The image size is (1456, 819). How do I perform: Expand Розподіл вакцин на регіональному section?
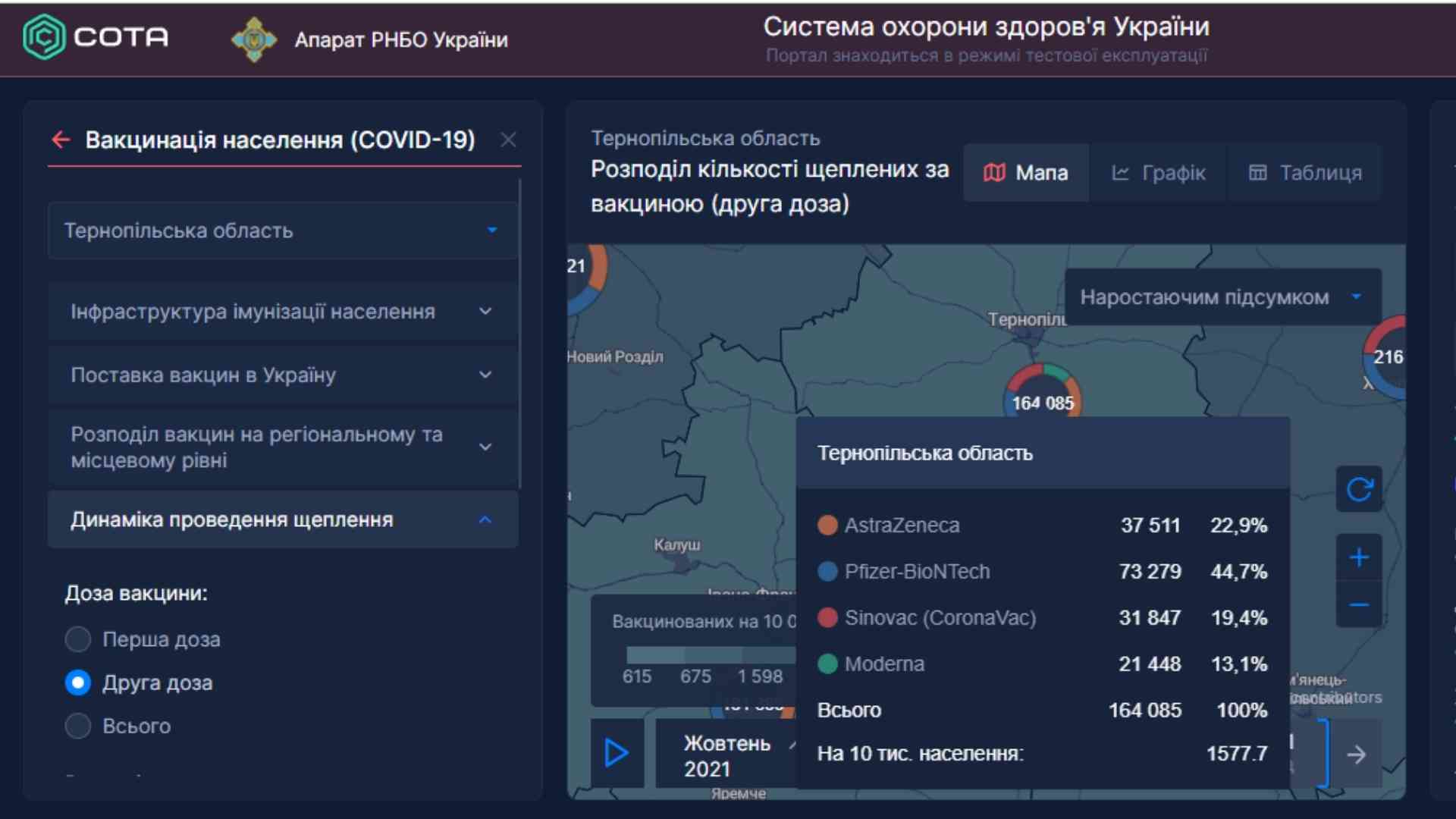pyautogui.click(x=282, y=447)
